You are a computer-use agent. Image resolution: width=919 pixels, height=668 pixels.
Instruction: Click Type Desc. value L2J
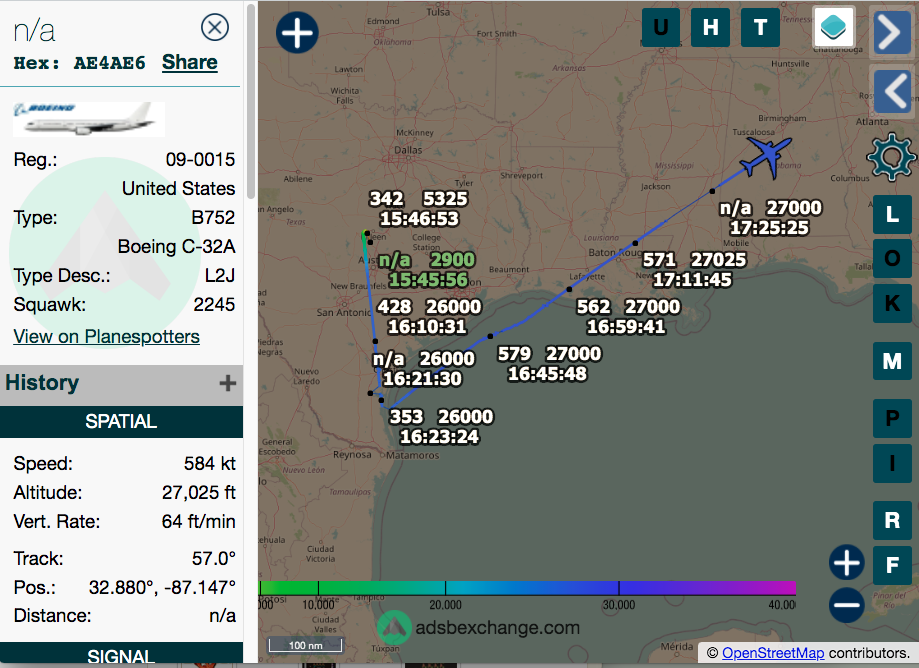click(220, 275)
